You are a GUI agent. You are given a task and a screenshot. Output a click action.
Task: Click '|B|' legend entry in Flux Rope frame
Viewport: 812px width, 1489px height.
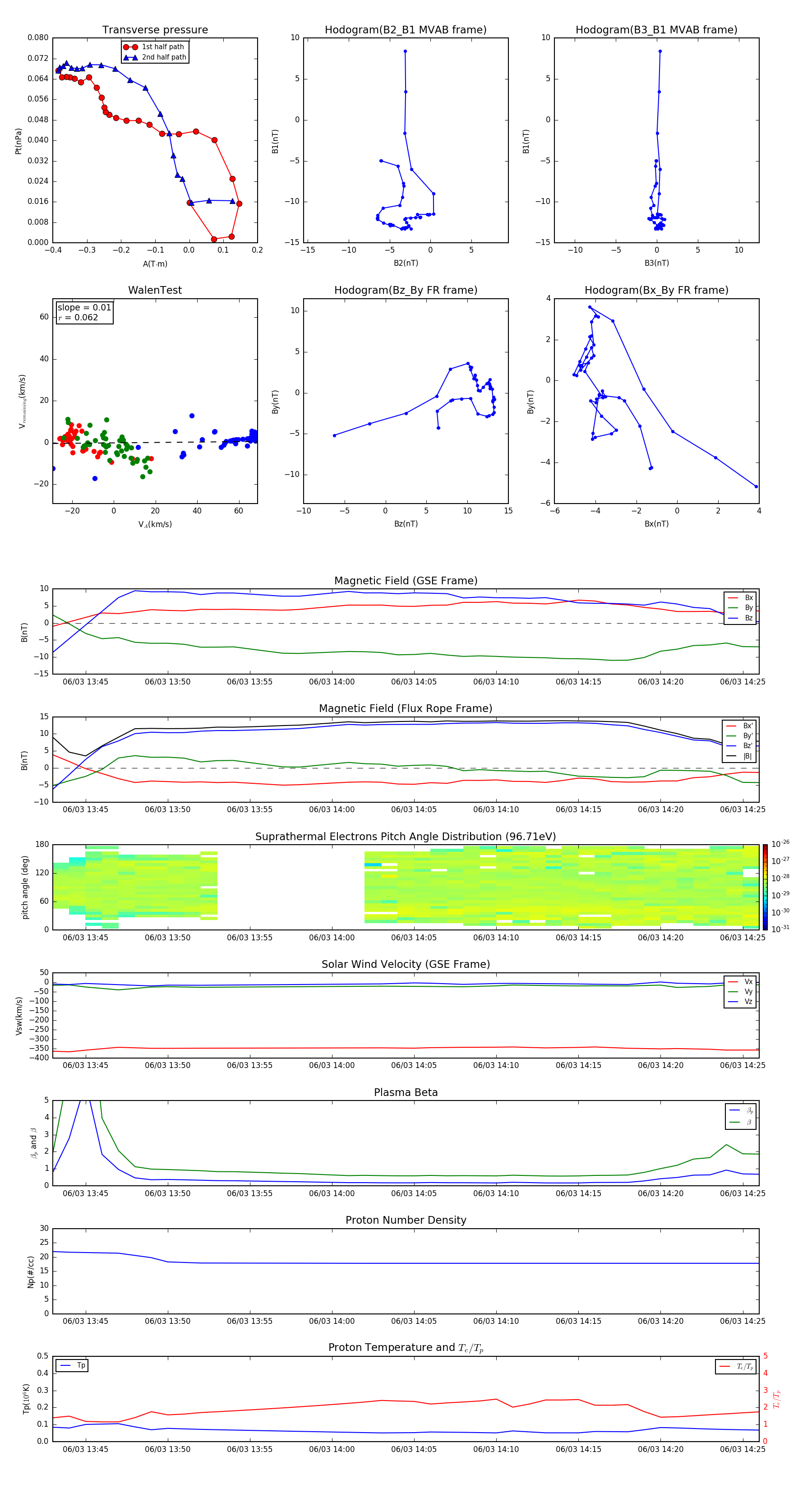pyautogui.click(x=740, y=756)
